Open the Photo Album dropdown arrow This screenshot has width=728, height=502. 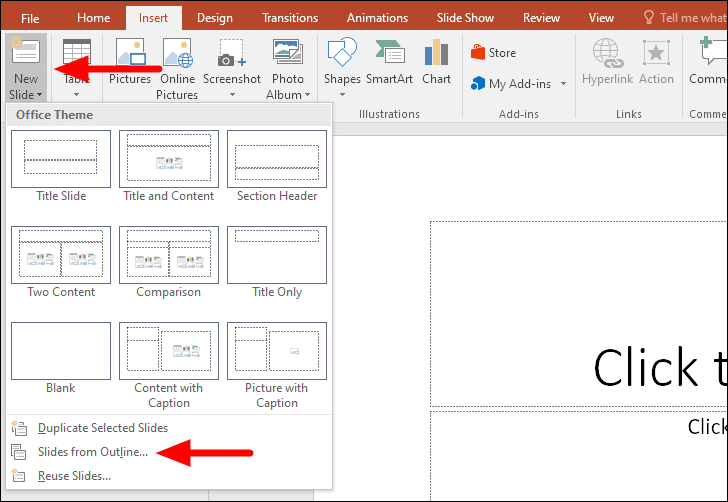[307, 95]
